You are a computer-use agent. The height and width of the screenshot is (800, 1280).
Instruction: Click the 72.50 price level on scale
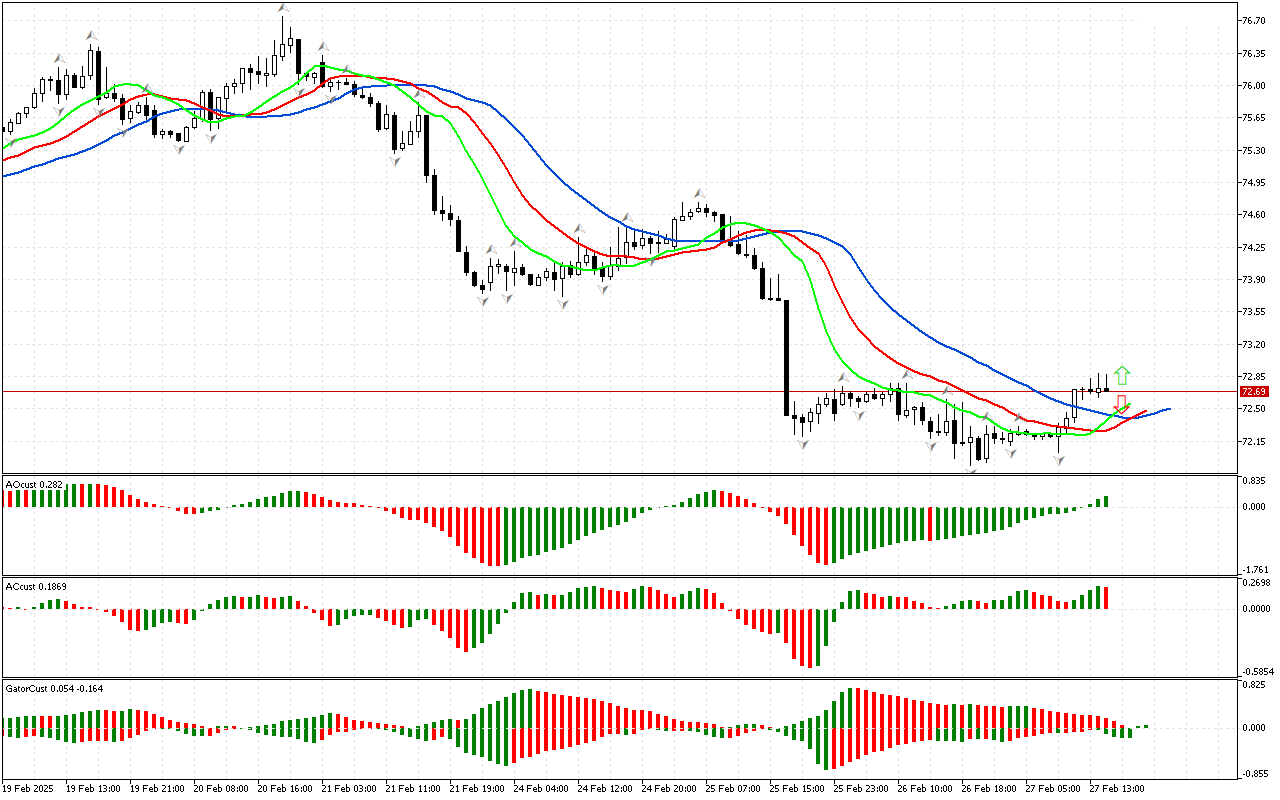coord(1253,409)
